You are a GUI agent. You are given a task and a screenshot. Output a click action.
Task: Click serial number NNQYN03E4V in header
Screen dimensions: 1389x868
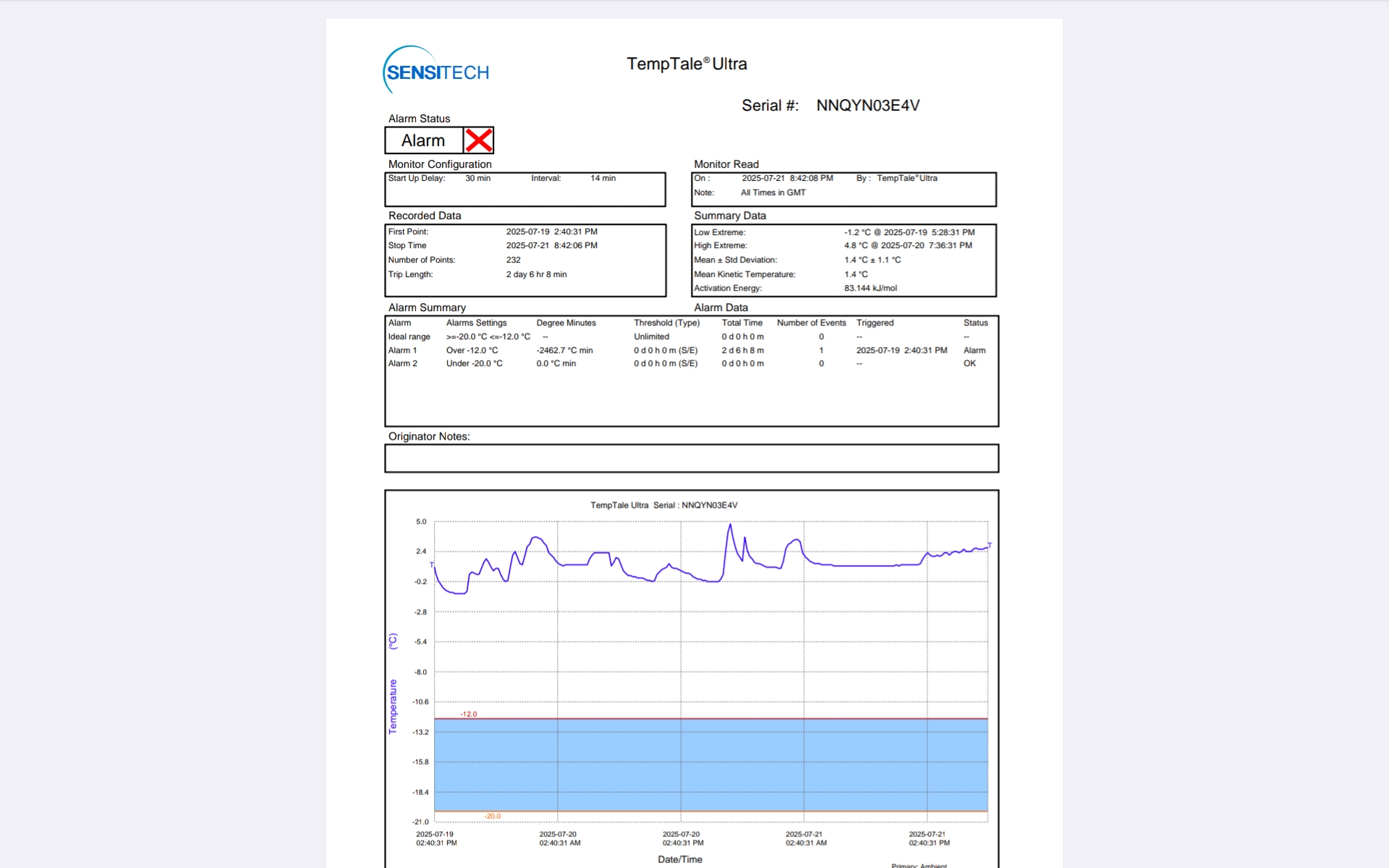point(867,106)
